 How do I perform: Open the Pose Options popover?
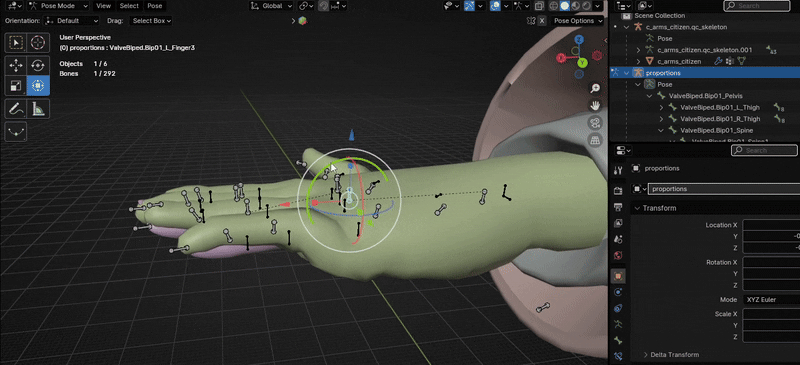point(577,21)
